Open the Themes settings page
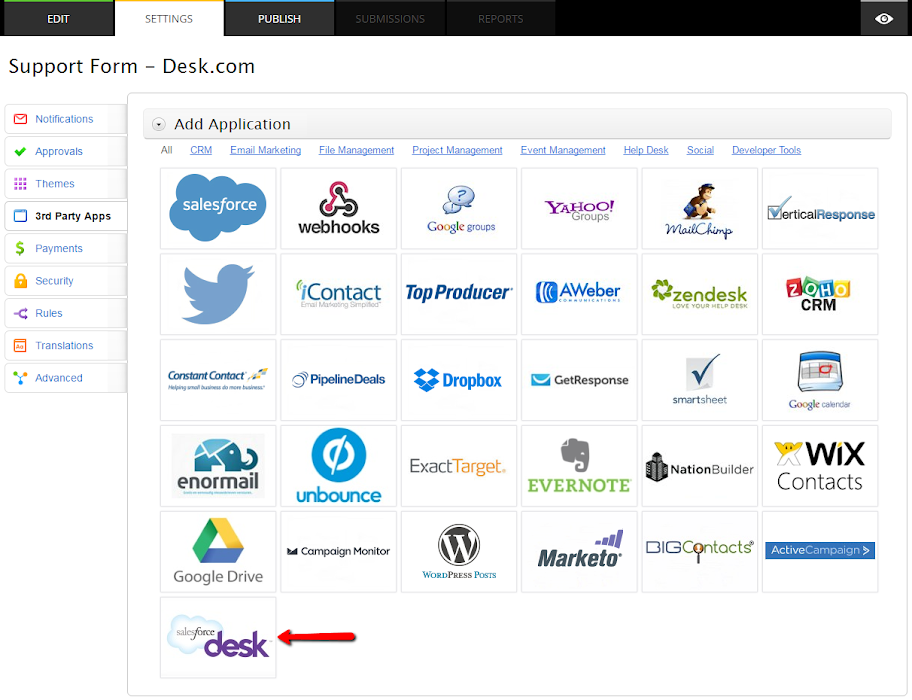Screen dimensions: 912x700 coord(66,184)
